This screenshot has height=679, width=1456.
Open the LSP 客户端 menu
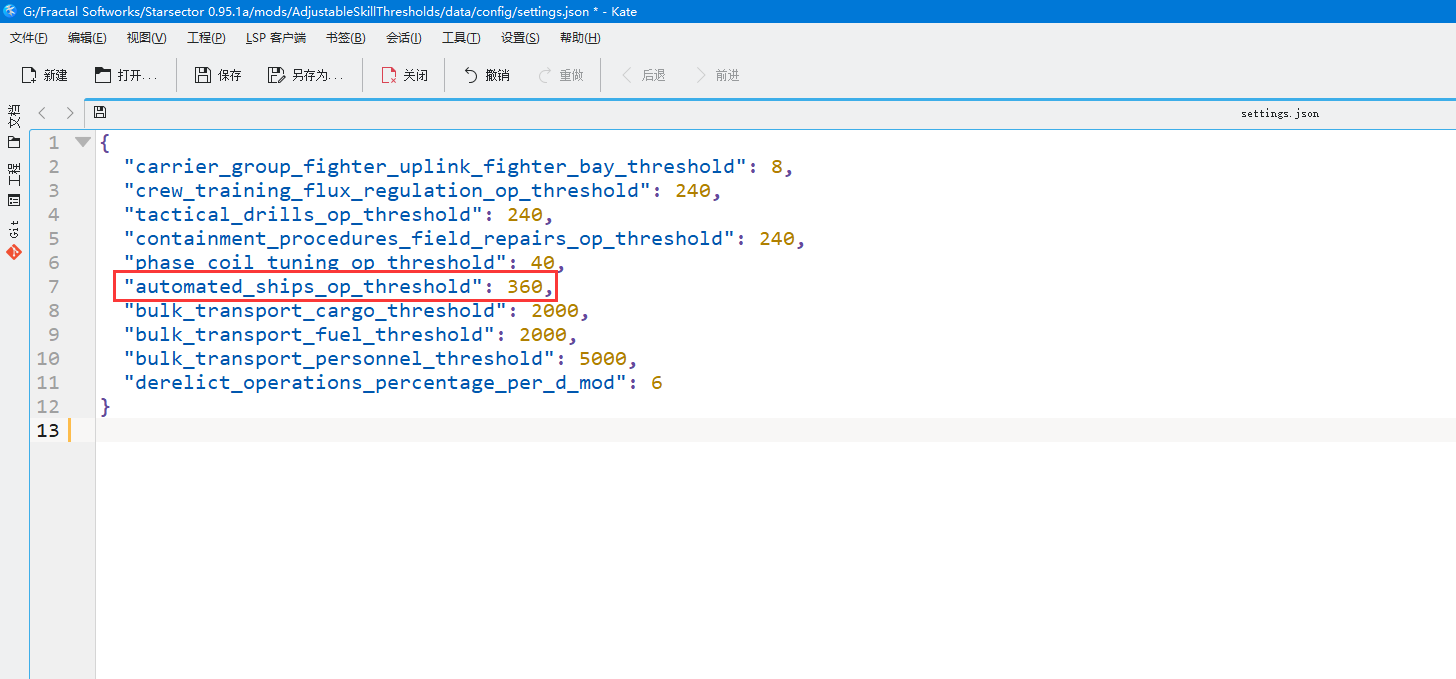point(276,37)
